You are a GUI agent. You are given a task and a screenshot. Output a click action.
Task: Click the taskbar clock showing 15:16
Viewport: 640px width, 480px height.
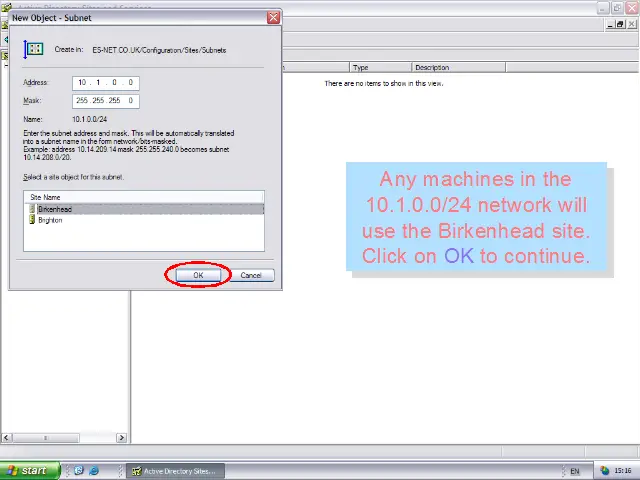tap(624, 470)
